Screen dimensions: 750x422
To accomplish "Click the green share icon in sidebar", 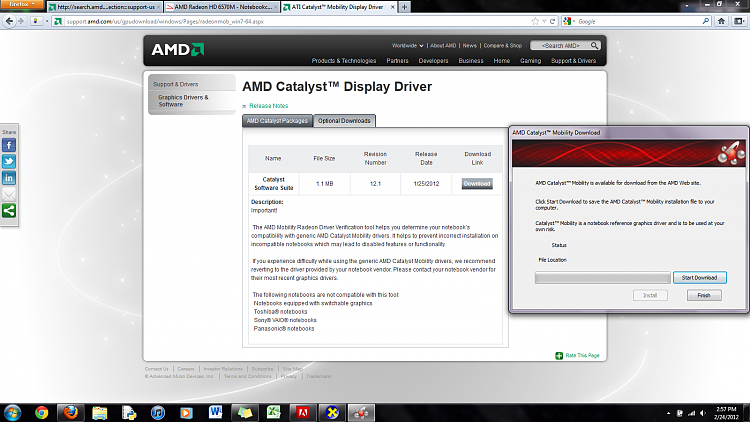I will [9, 211].
